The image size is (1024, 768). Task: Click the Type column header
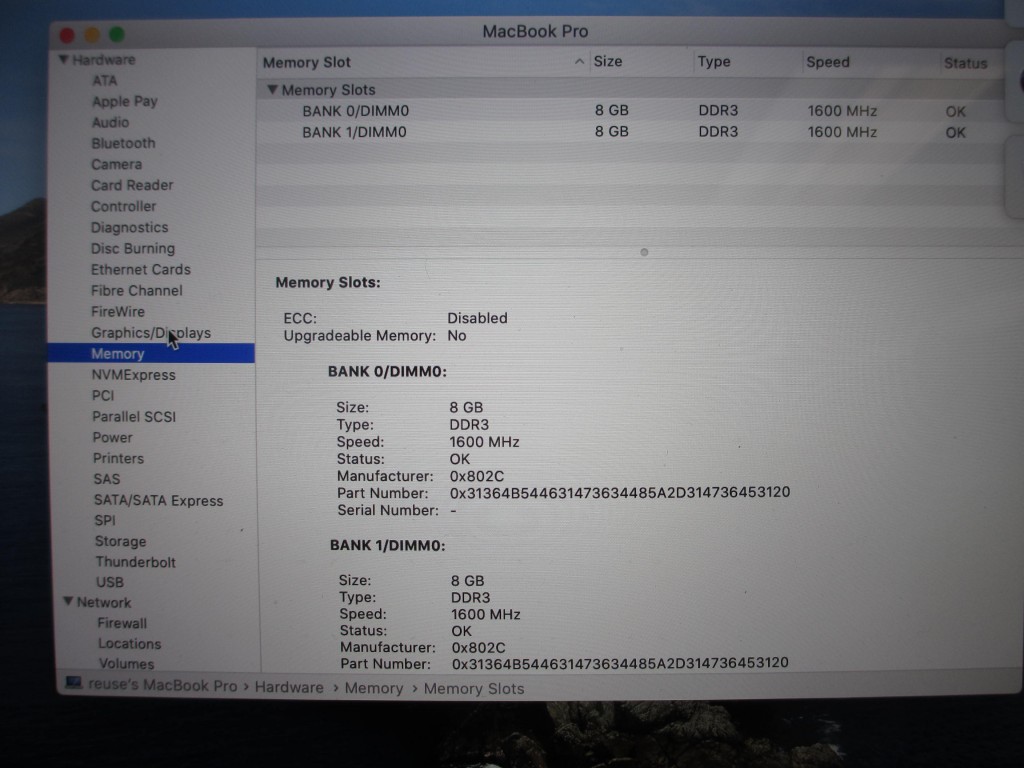[713, 62]
